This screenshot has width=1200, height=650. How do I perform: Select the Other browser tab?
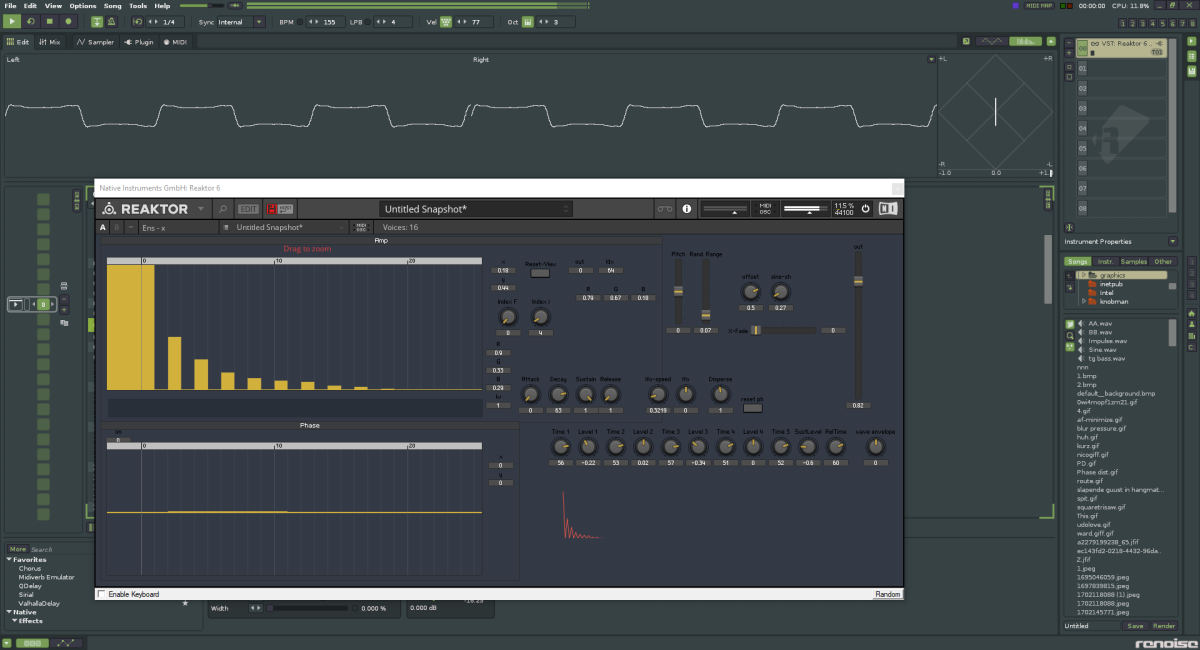point(1163,261)
